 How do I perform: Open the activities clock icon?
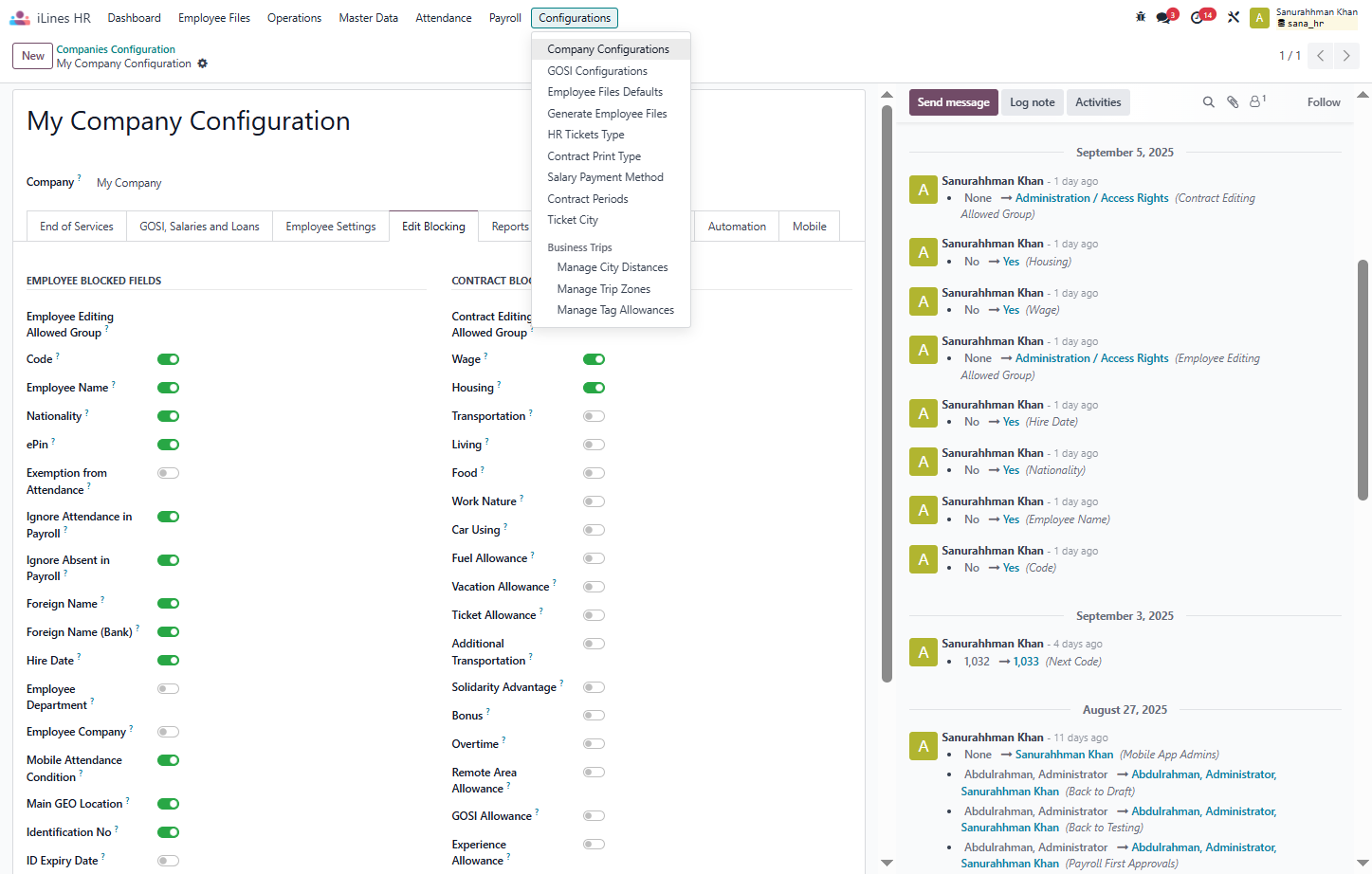click(x=1197, y=18)
